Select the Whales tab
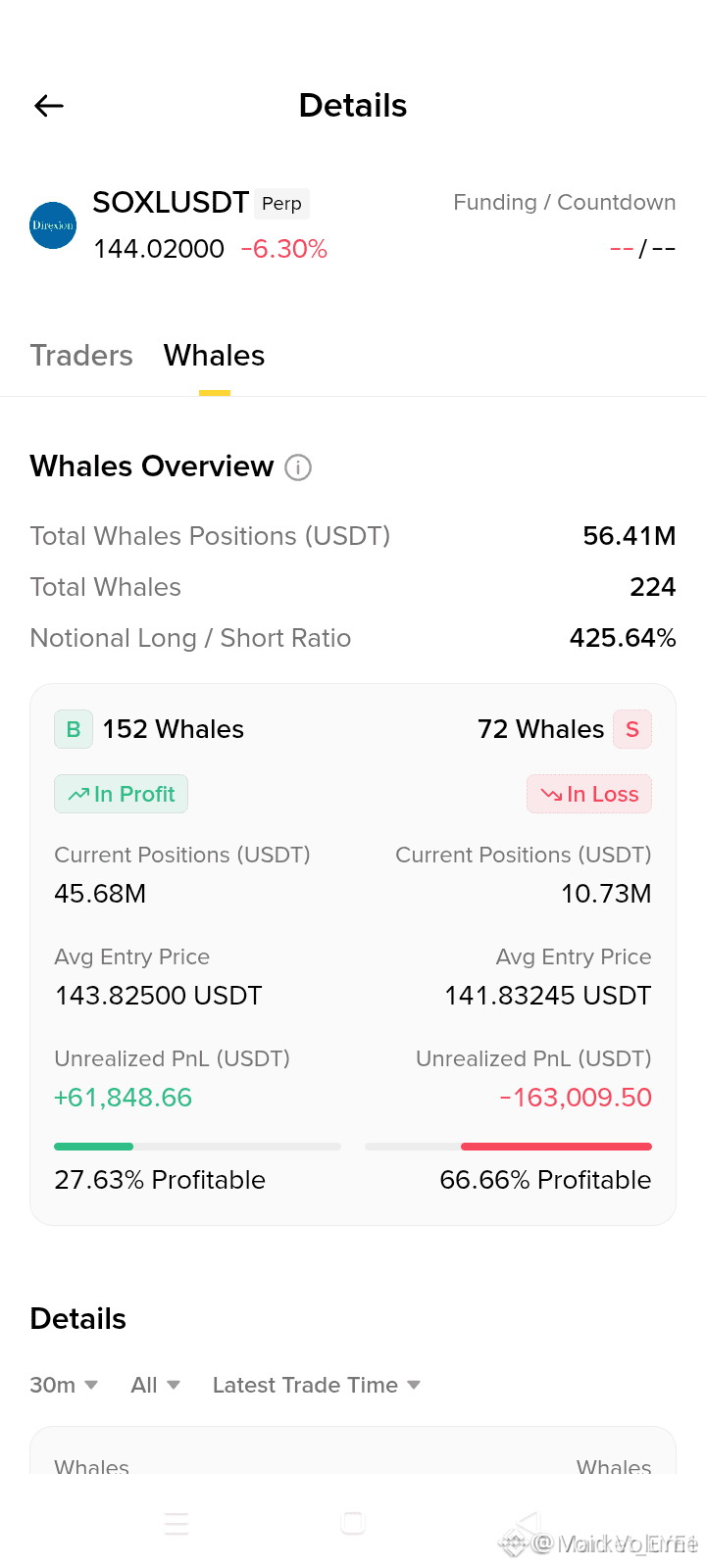This screenshot has width=706, height=1568. tap(215, 355)
